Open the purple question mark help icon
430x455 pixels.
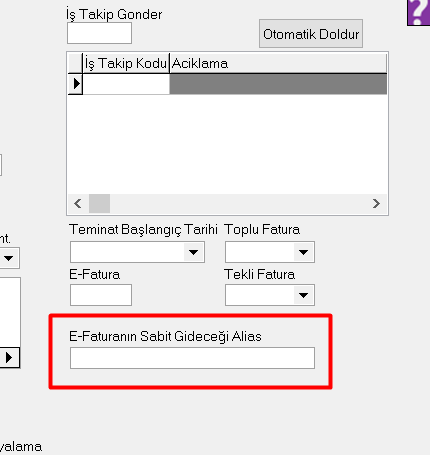coord(419,12)
